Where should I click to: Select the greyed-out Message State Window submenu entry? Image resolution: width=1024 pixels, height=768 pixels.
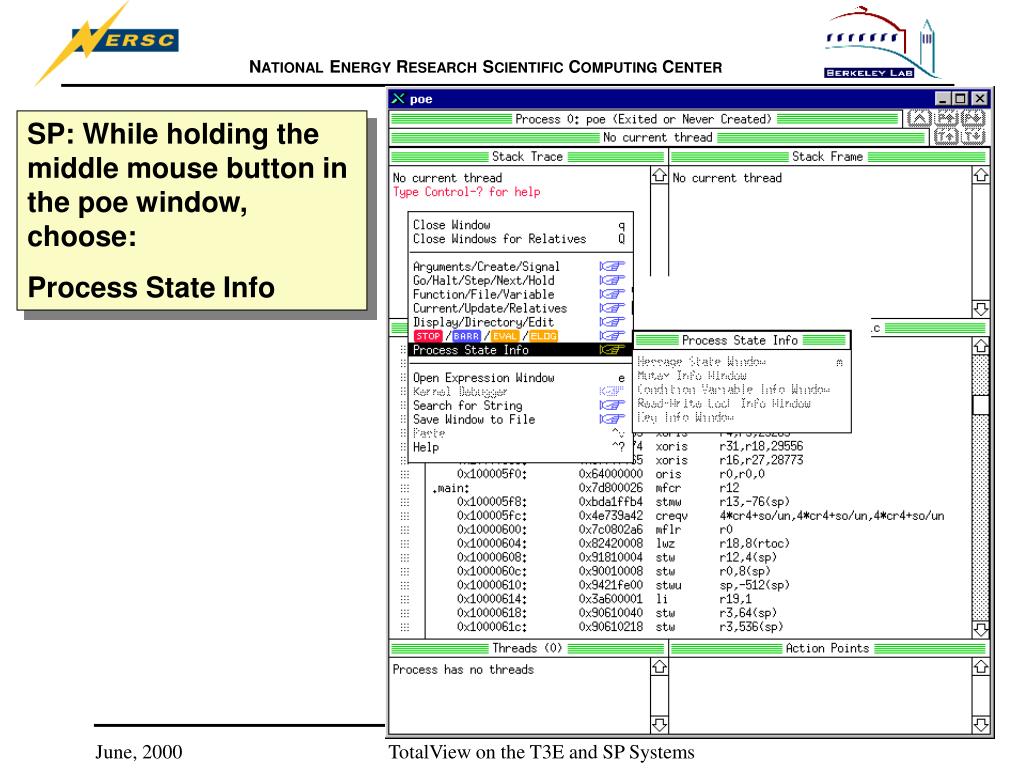coord(741,362)
